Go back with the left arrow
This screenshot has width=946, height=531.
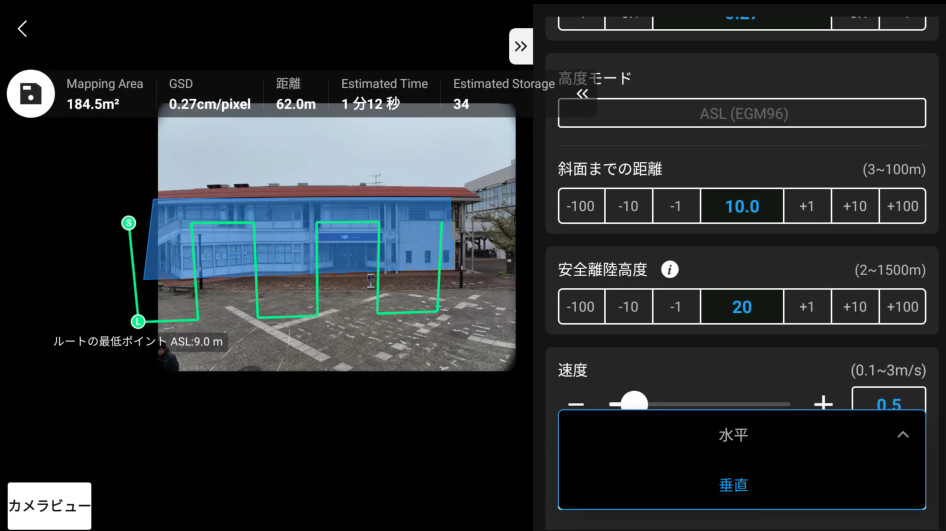[x=22, y=28]
